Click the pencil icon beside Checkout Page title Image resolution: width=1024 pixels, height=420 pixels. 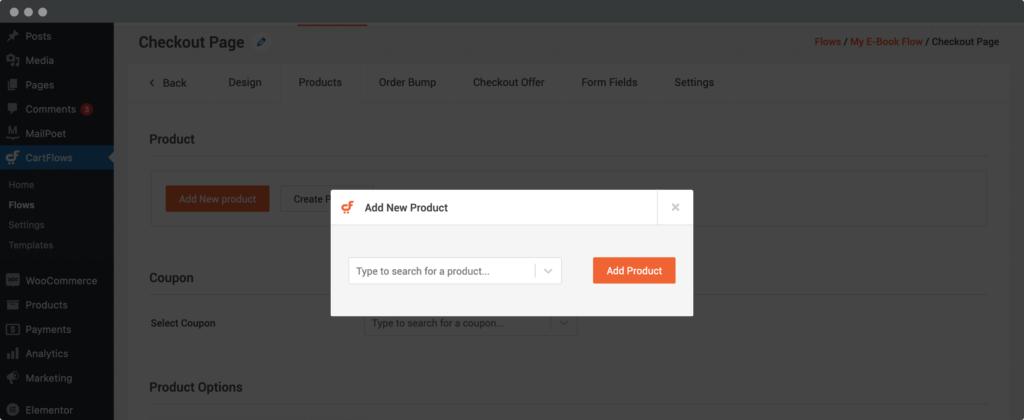tap(262, 42)
